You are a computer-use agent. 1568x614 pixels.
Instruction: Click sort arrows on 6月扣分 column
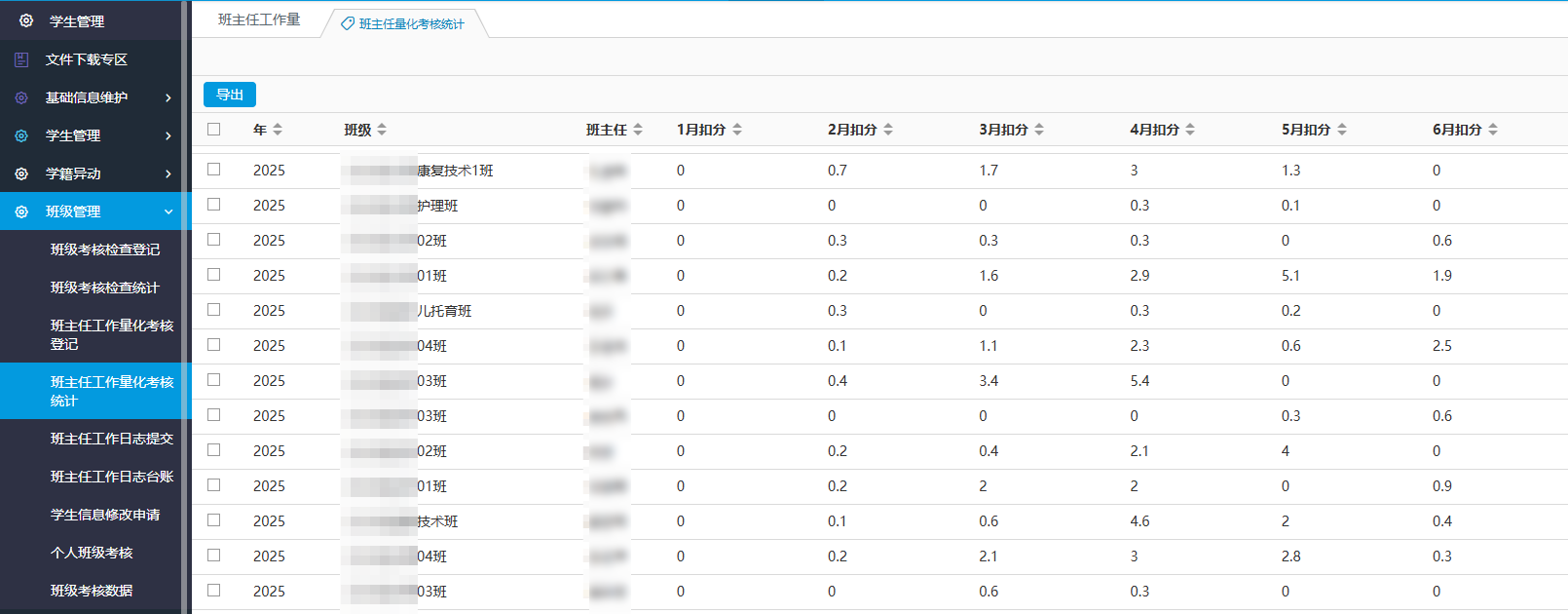click(x=1493, y=130)
